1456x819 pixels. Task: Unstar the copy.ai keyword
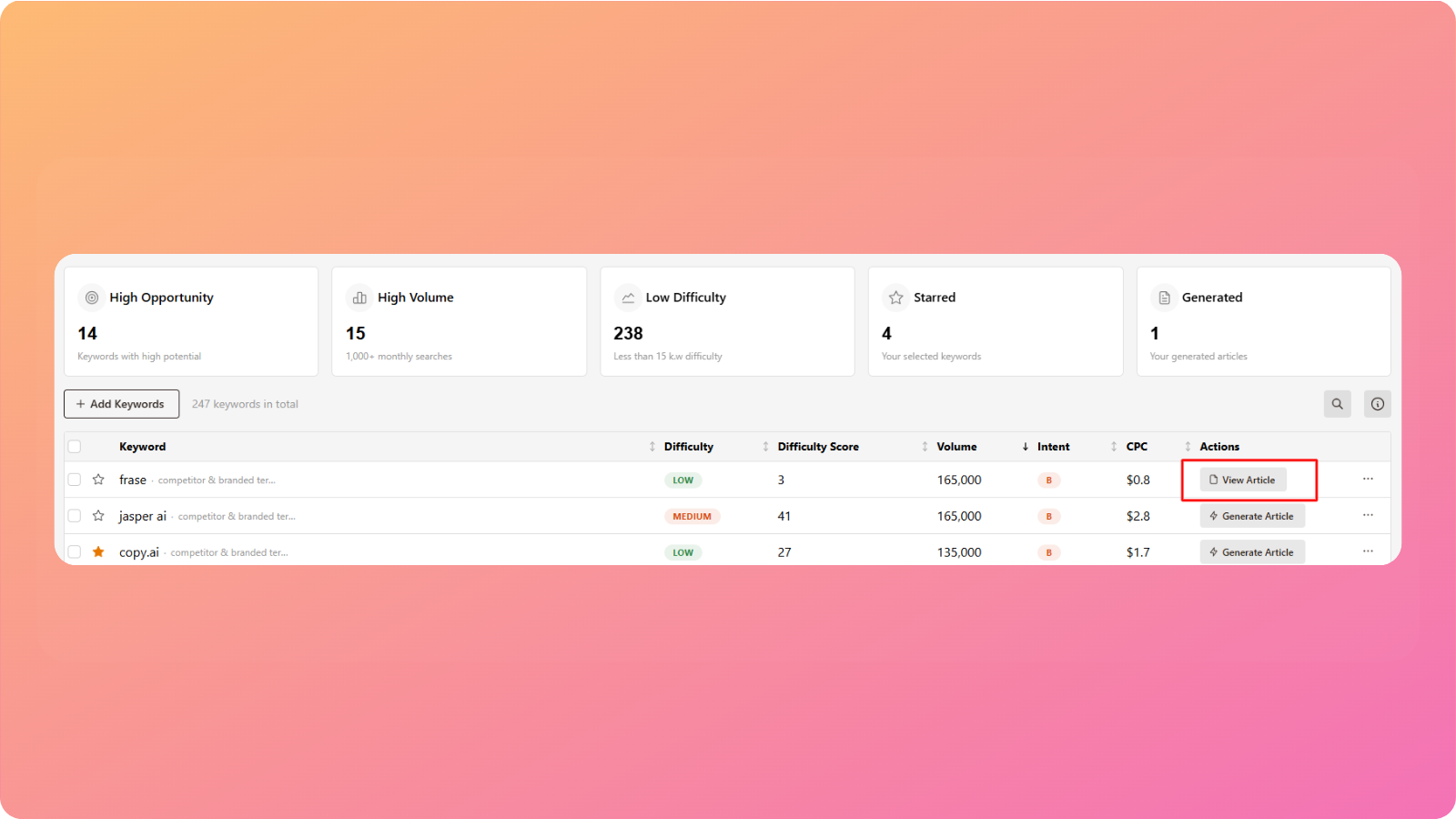point(98,552)
